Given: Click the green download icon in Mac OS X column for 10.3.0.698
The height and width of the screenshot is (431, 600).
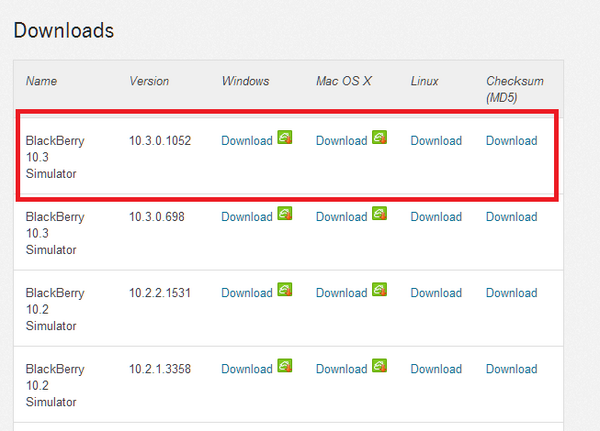Looking at the screenshot, I should click(380, 214).
